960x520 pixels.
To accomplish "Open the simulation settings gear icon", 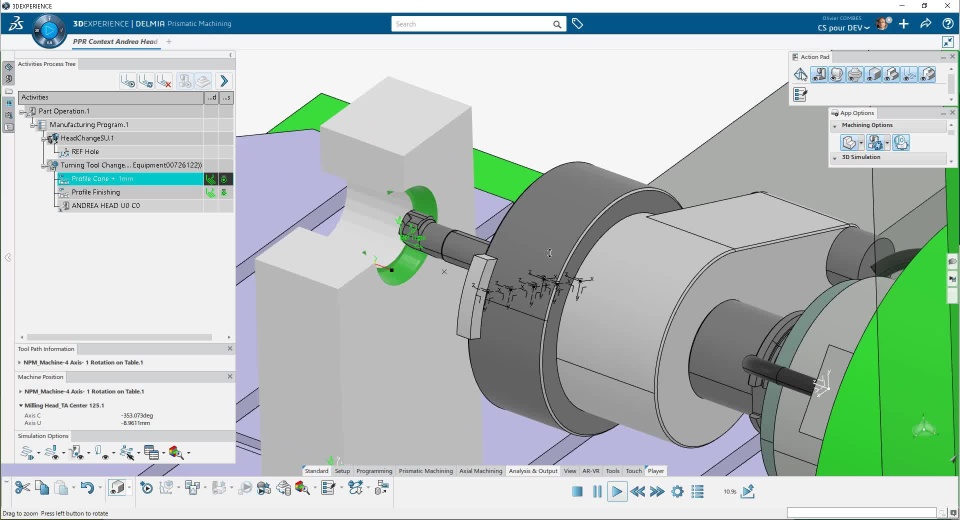I will 677,491.
